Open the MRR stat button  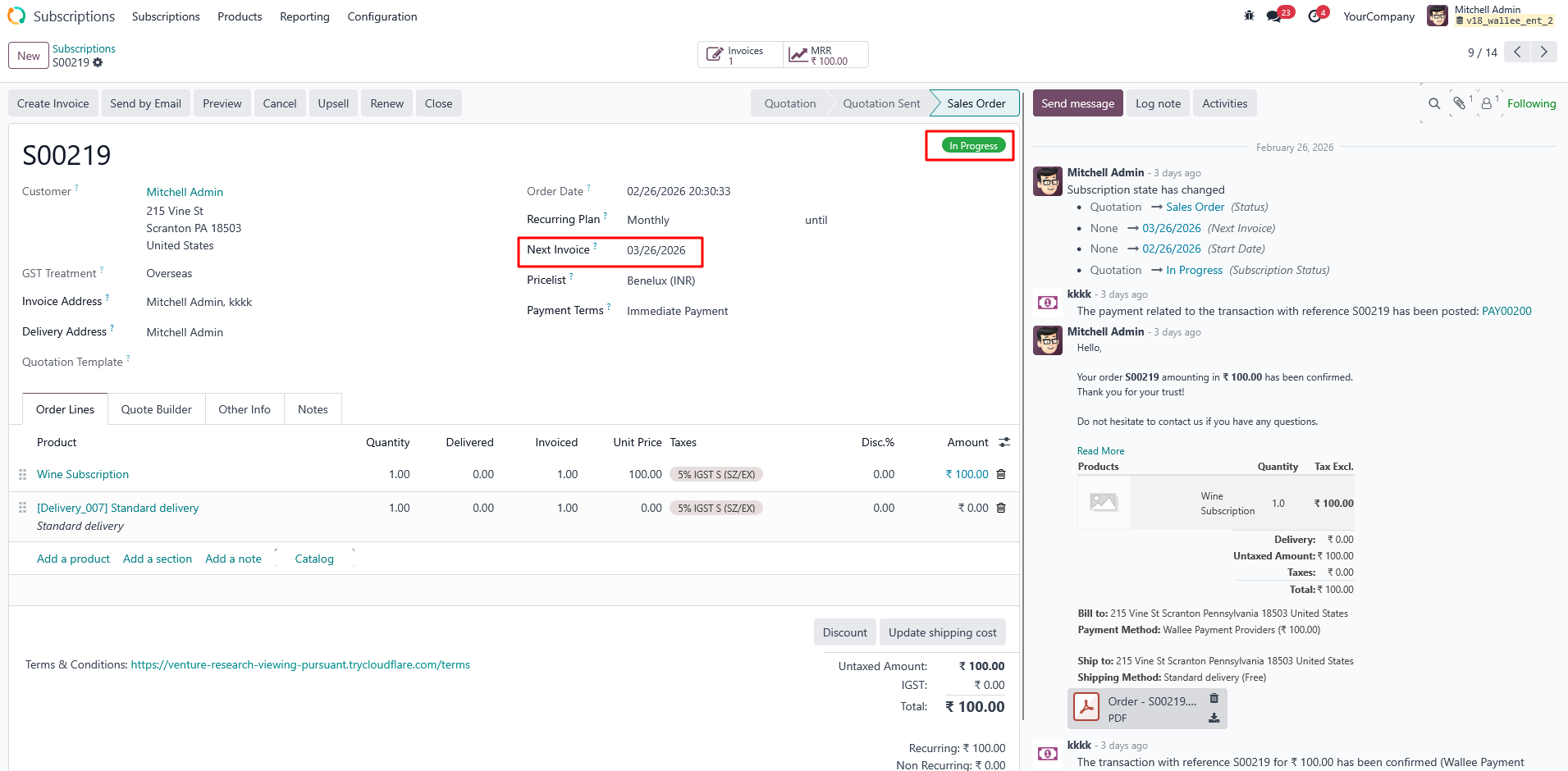[825, 55]
